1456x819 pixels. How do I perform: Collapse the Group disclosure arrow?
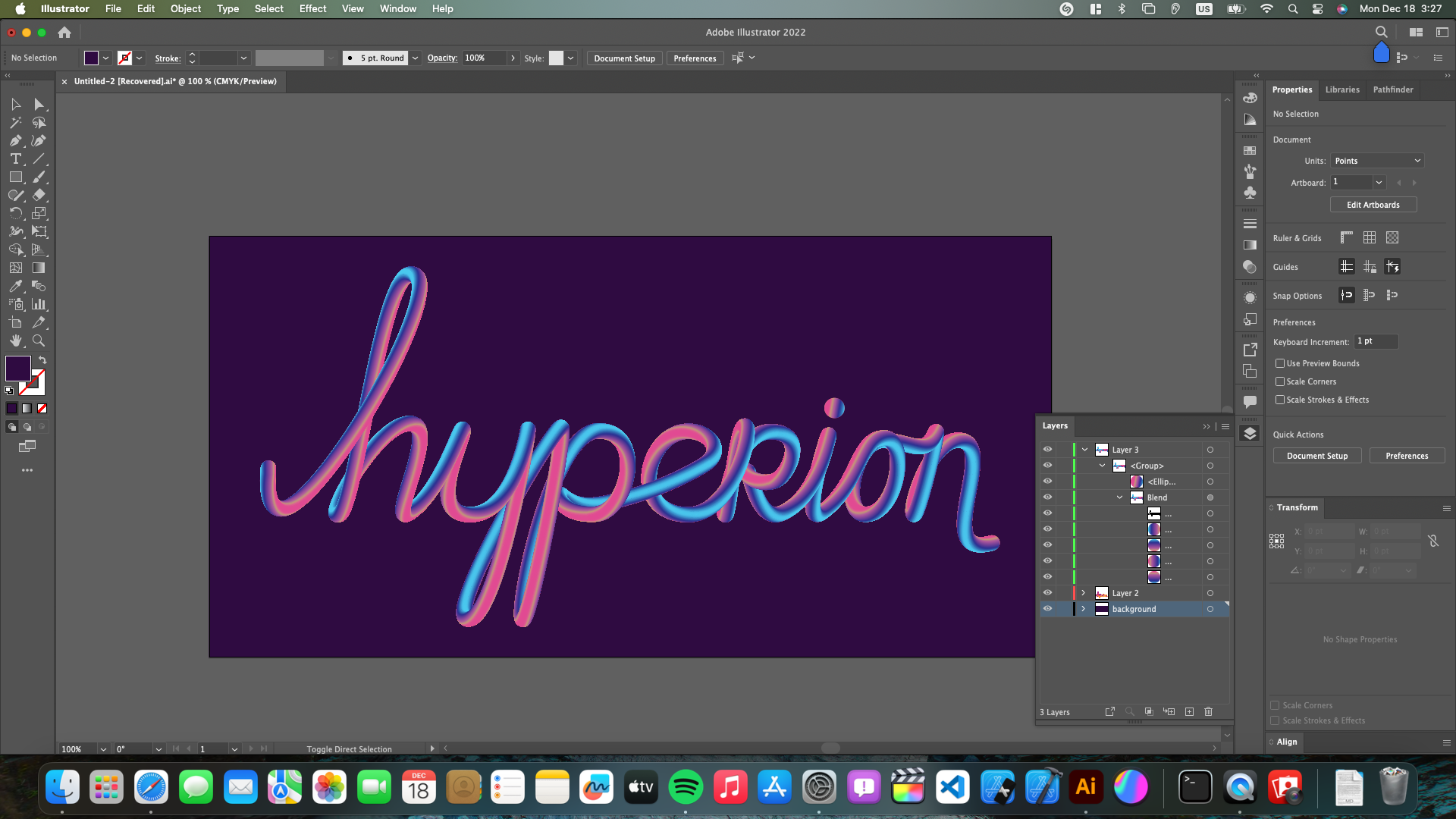[1102, 466]
